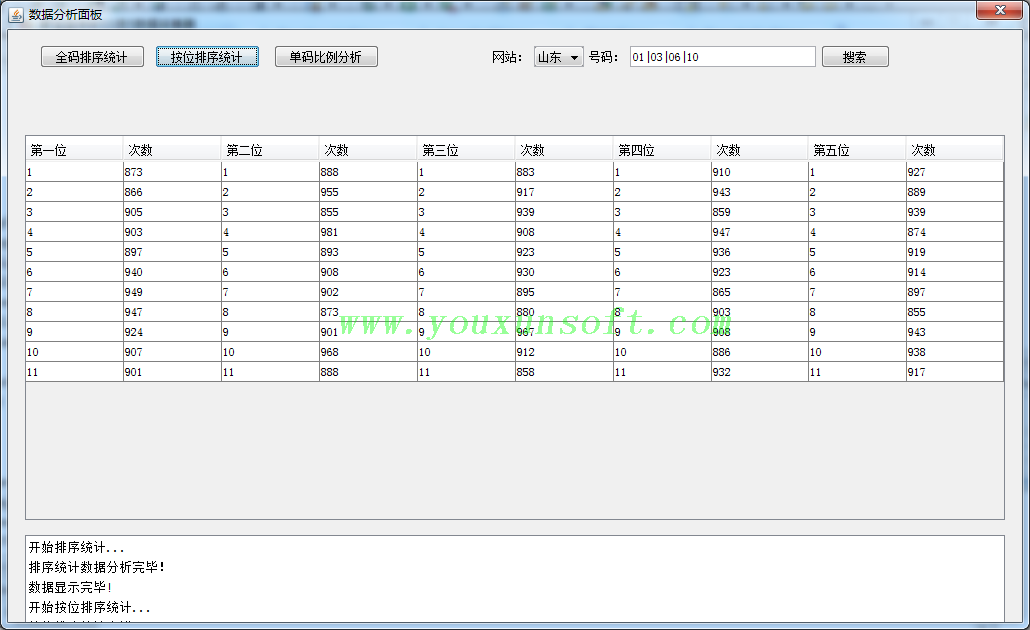Image resolution: width=1030 pixels, height=630 pixels.
Task: Open 单码比例分析 analysis
Action: point(326,57)
